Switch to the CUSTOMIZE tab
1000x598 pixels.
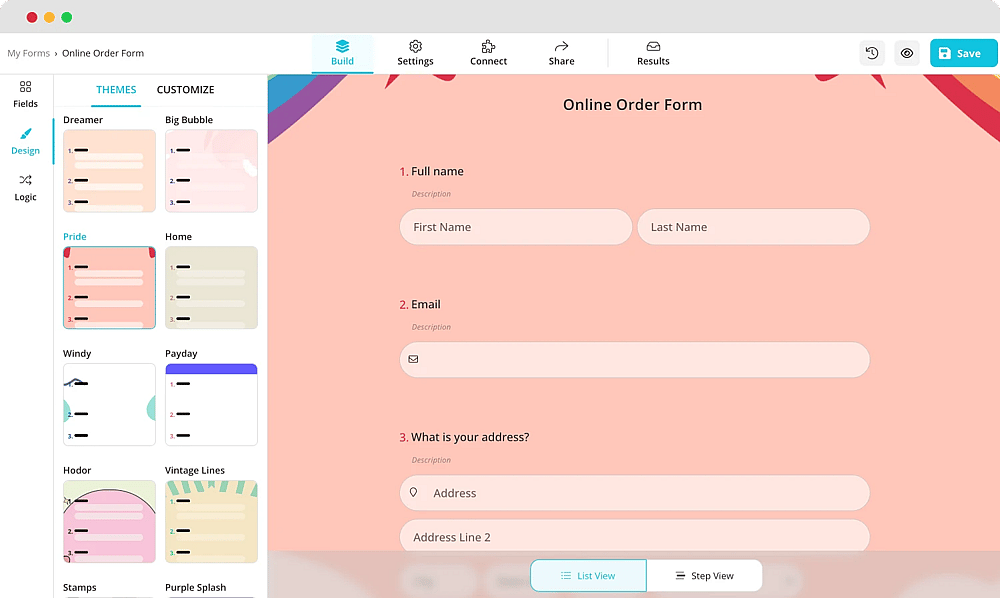point(186,90)
